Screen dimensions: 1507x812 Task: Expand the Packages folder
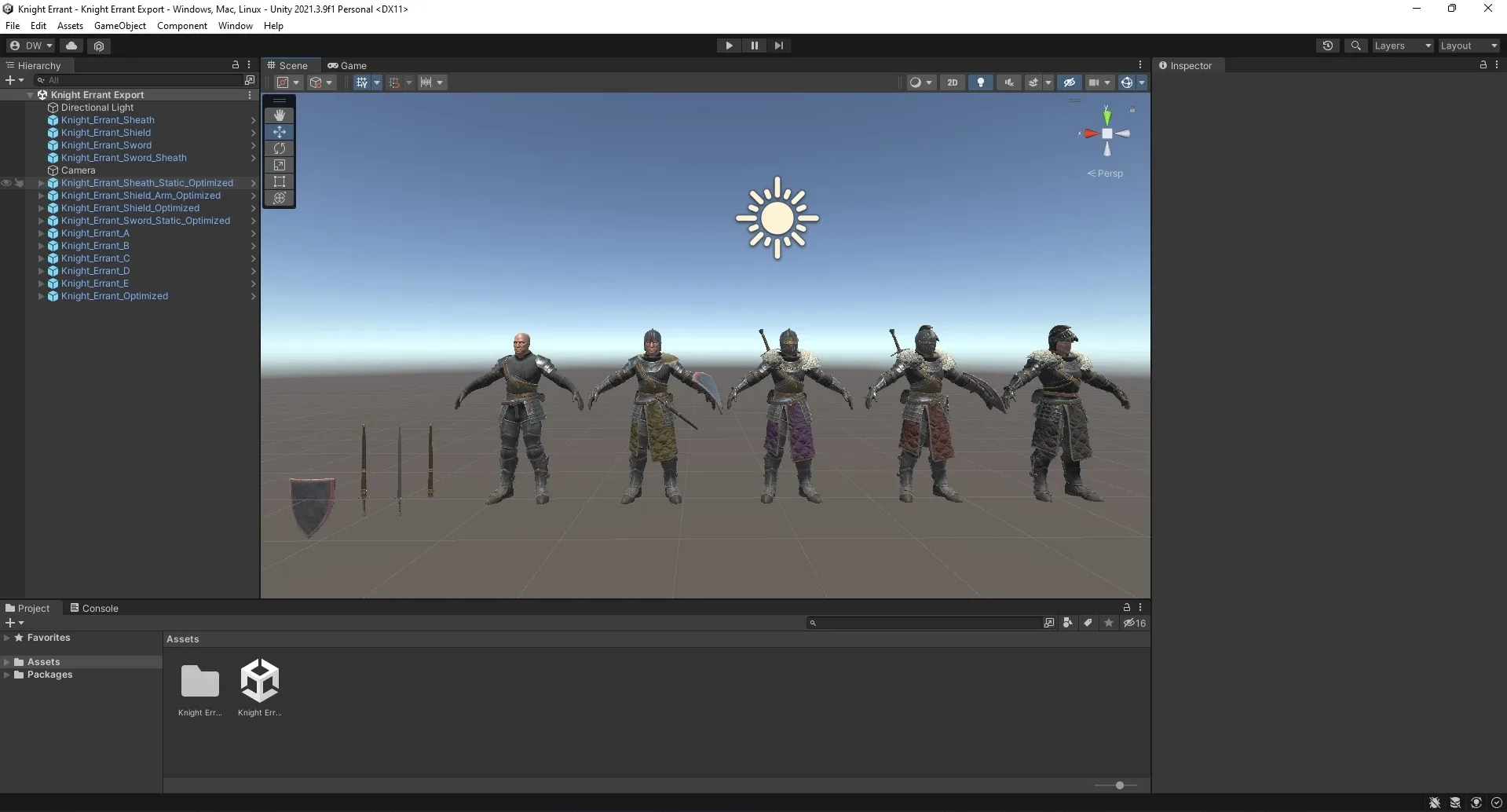(7, 675)
